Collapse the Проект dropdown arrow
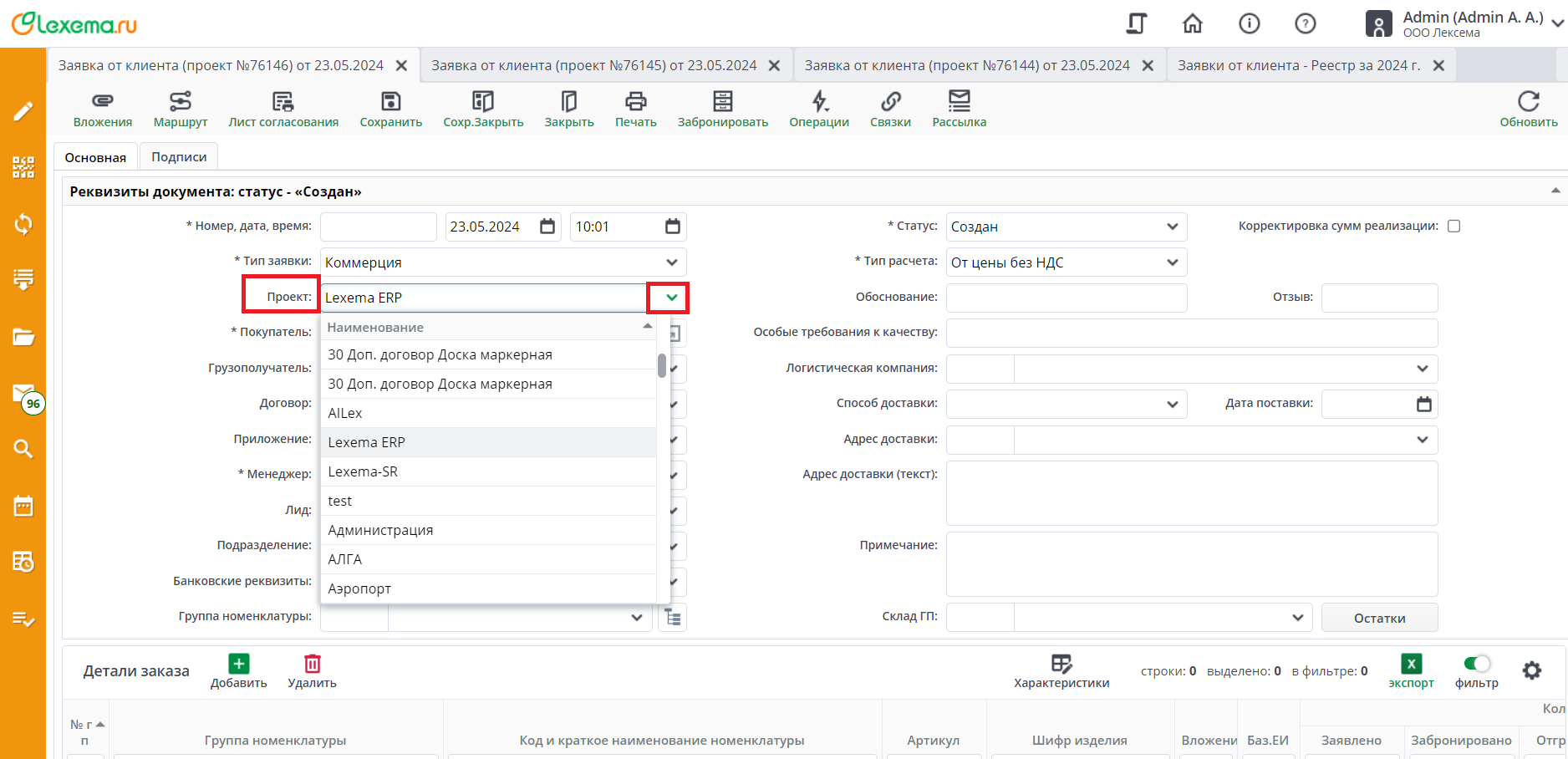Screen dimensions: 1568x759 click(x=671, y=298)
